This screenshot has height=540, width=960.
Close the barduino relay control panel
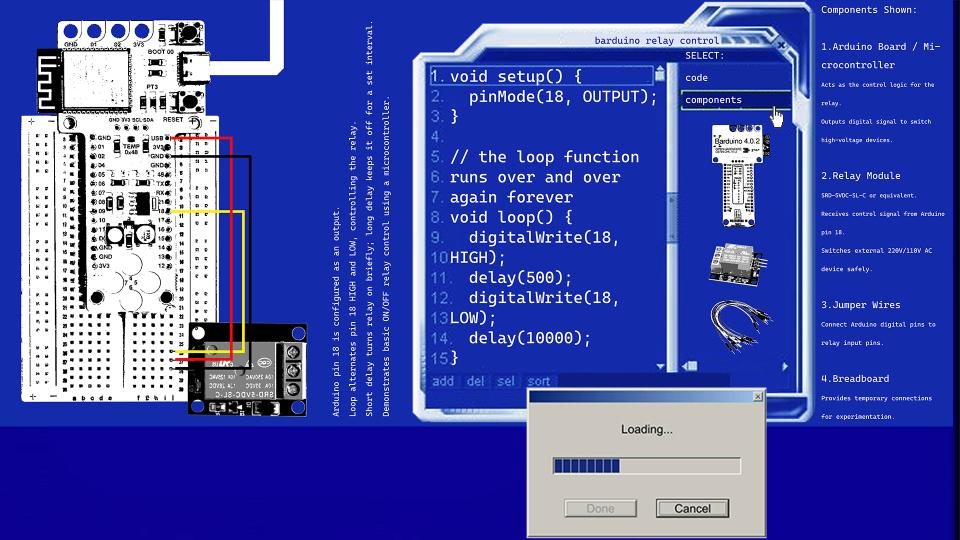[782, 45]
